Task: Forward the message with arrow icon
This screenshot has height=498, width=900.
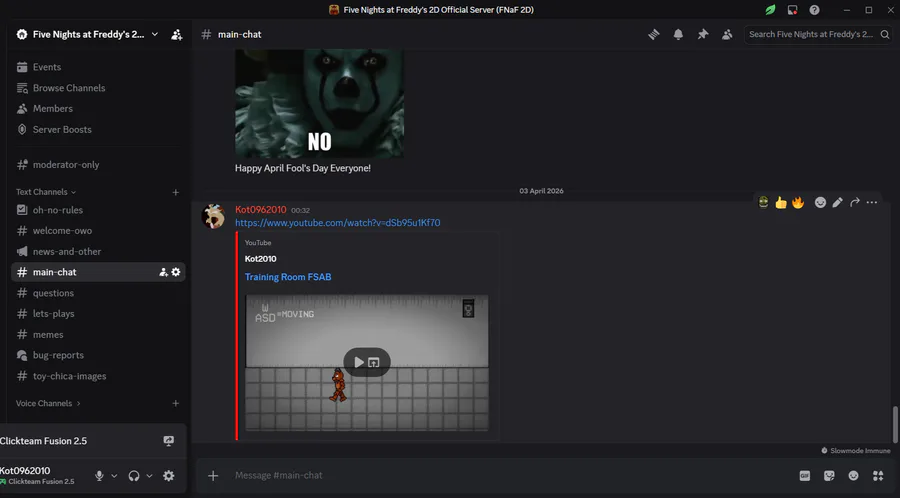Action: (855, 203)
